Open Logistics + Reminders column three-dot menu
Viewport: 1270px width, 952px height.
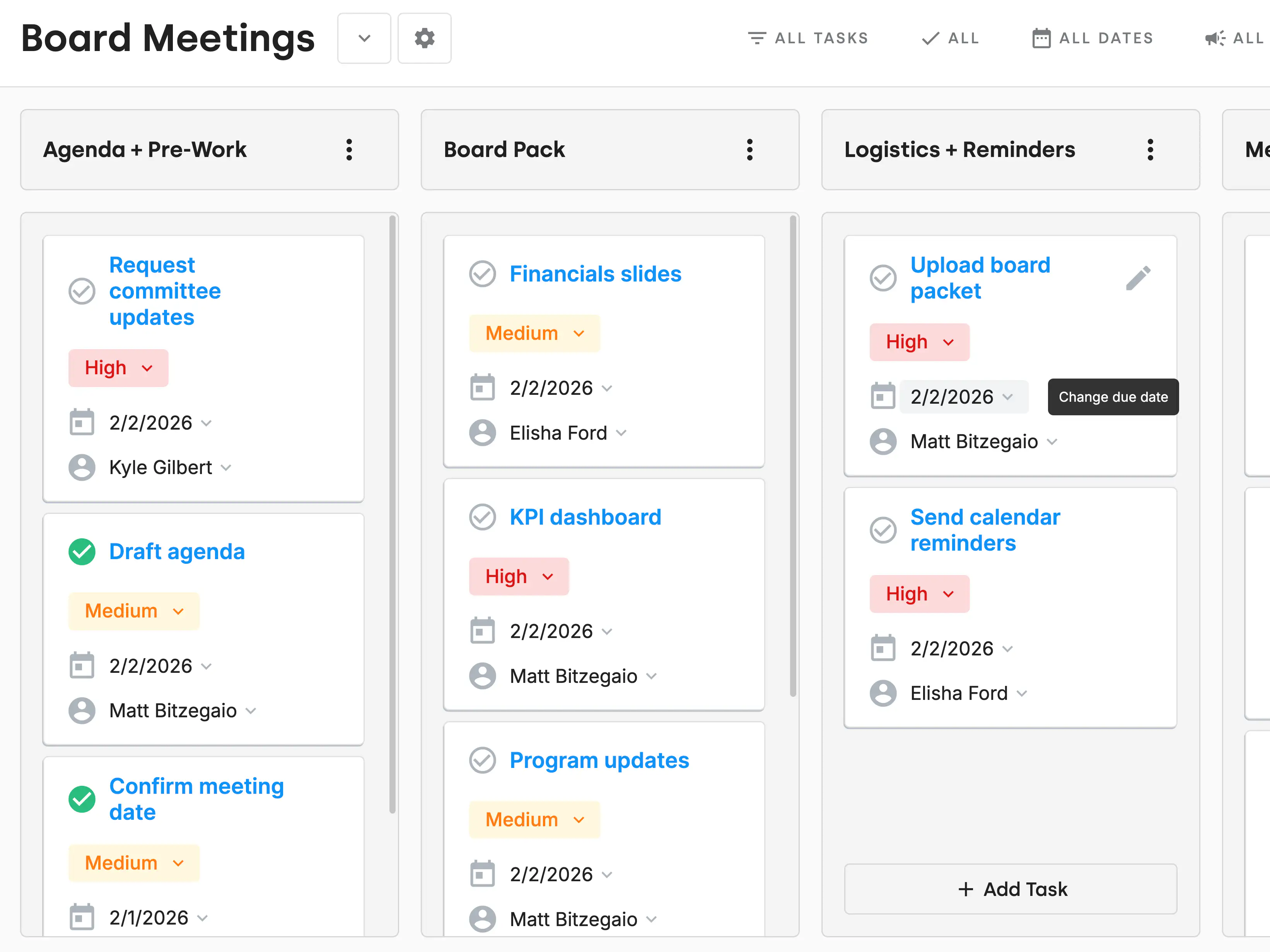(x=1150, y=150)
